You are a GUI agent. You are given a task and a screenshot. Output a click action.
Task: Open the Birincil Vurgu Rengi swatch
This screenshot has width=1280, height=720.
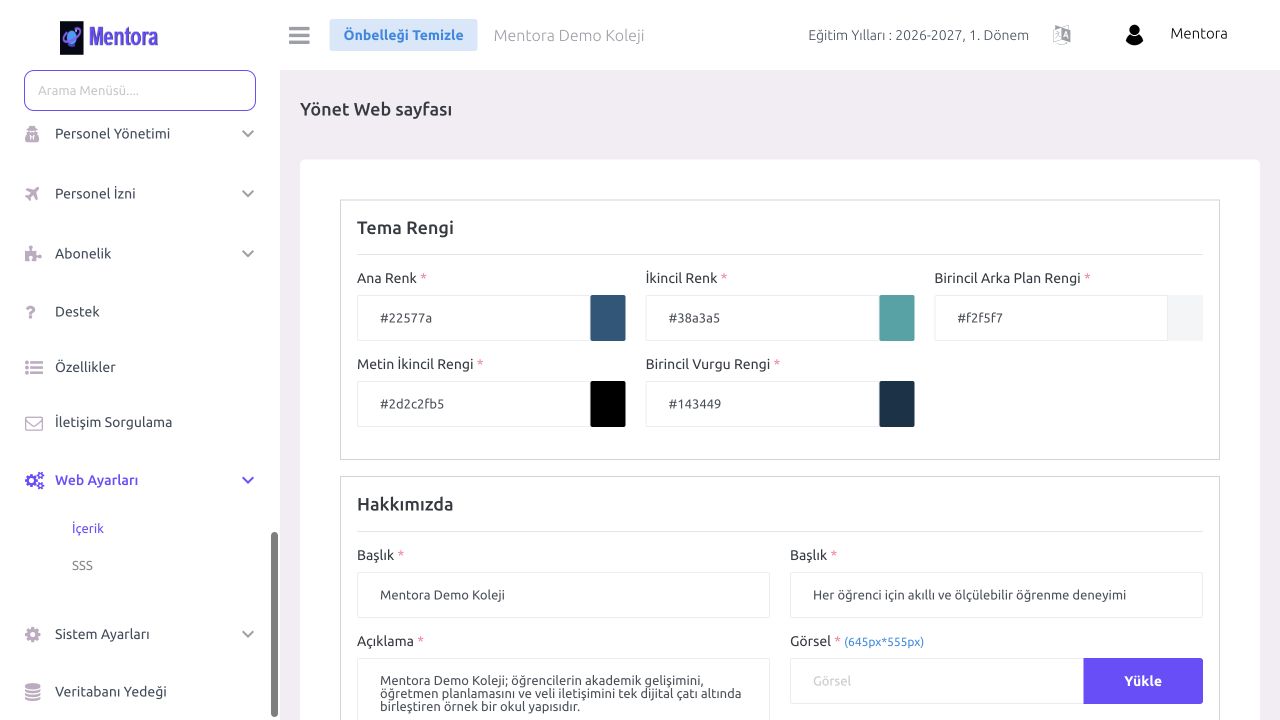897,404
